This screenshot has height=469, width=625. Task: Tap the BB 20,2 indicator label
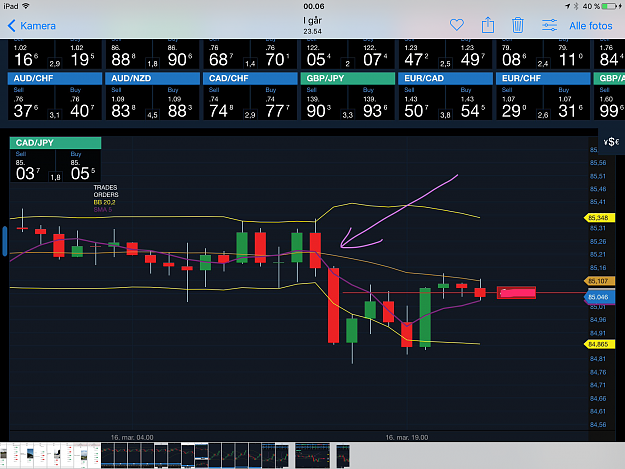click(x=104, y=202)
